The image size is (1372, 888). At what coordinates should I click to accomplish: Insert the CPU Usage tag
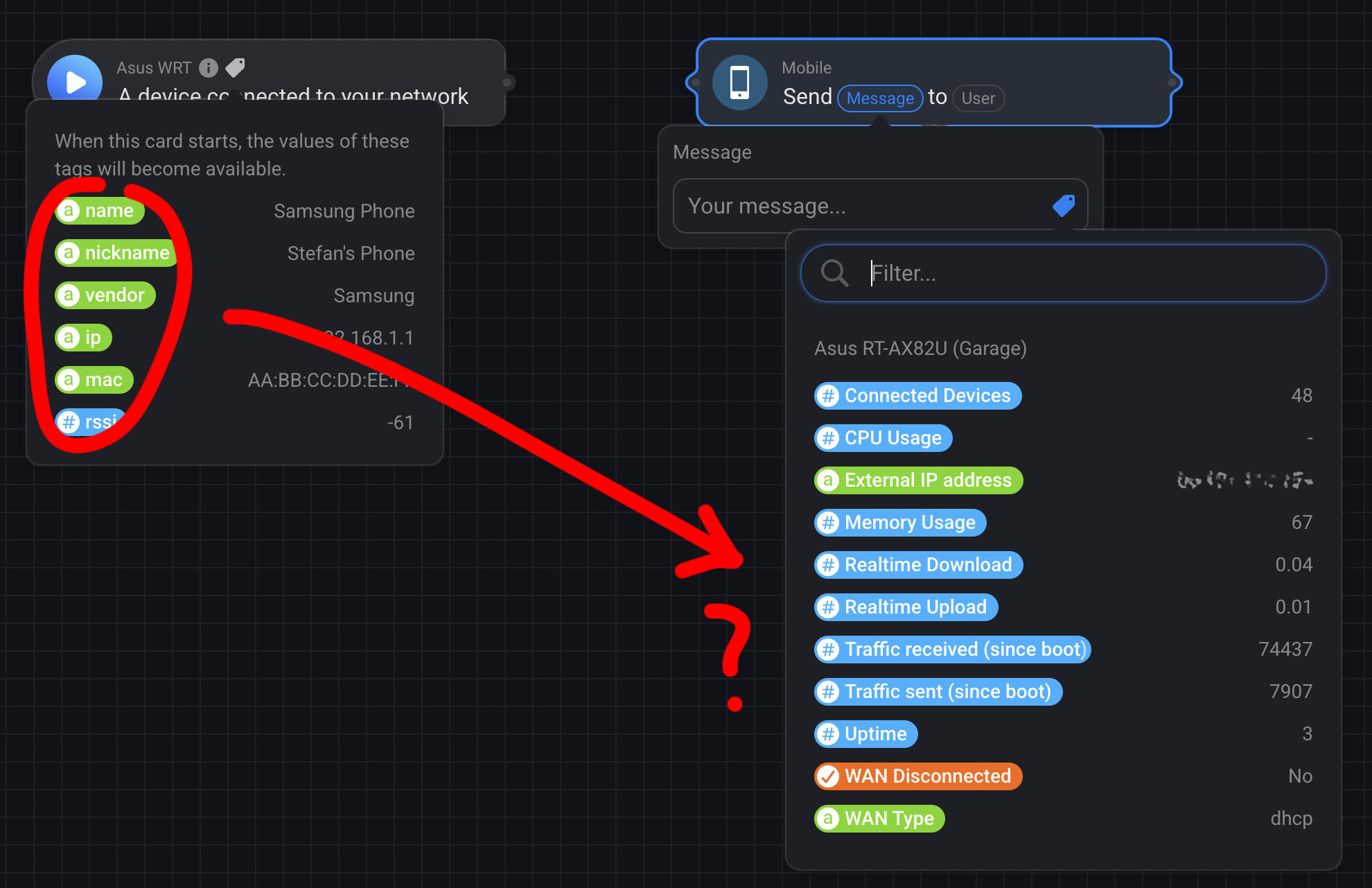[x=883, y=438]
